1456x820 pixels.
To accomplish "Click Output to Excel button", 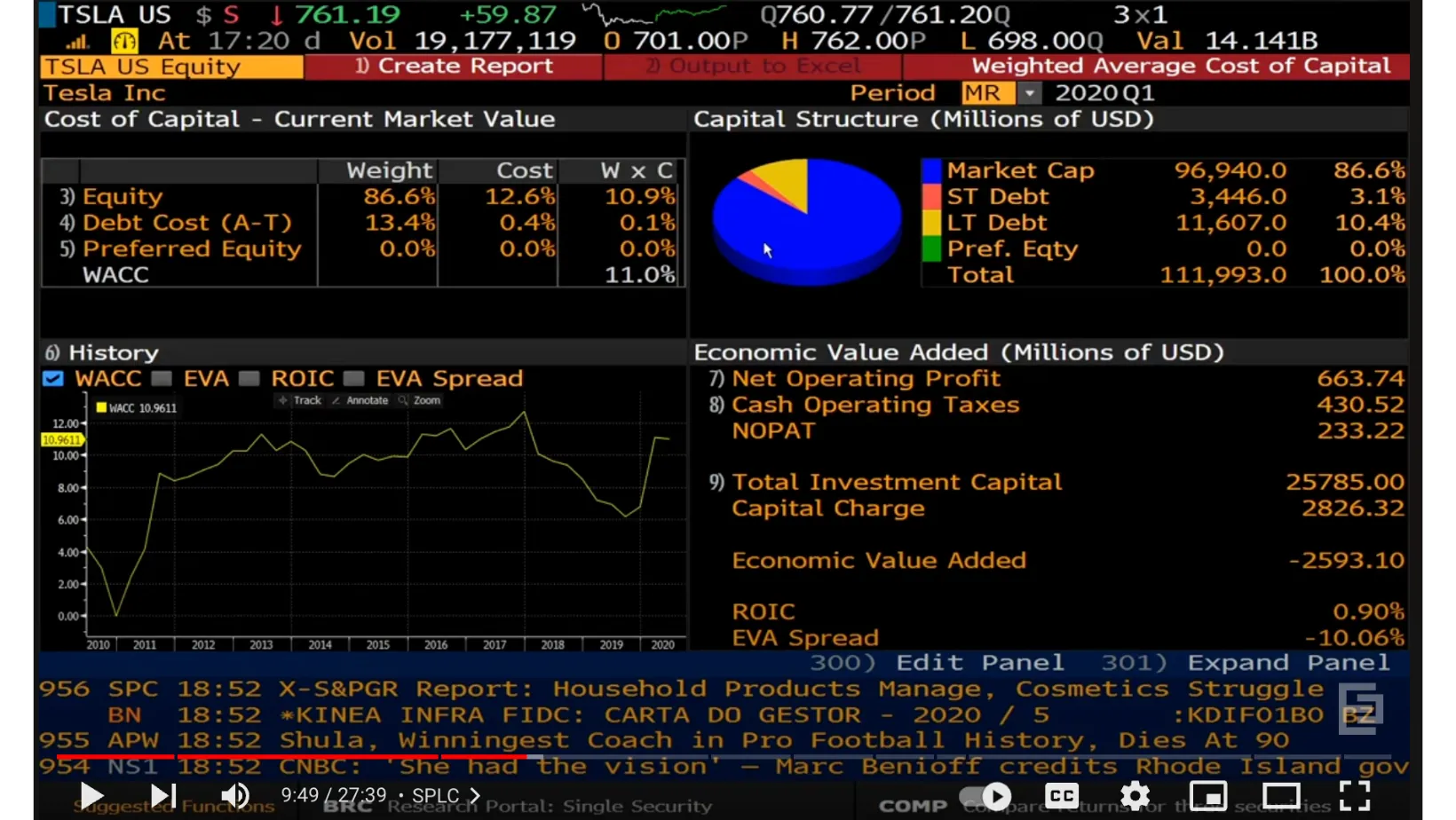I will (x=753, y=67).
